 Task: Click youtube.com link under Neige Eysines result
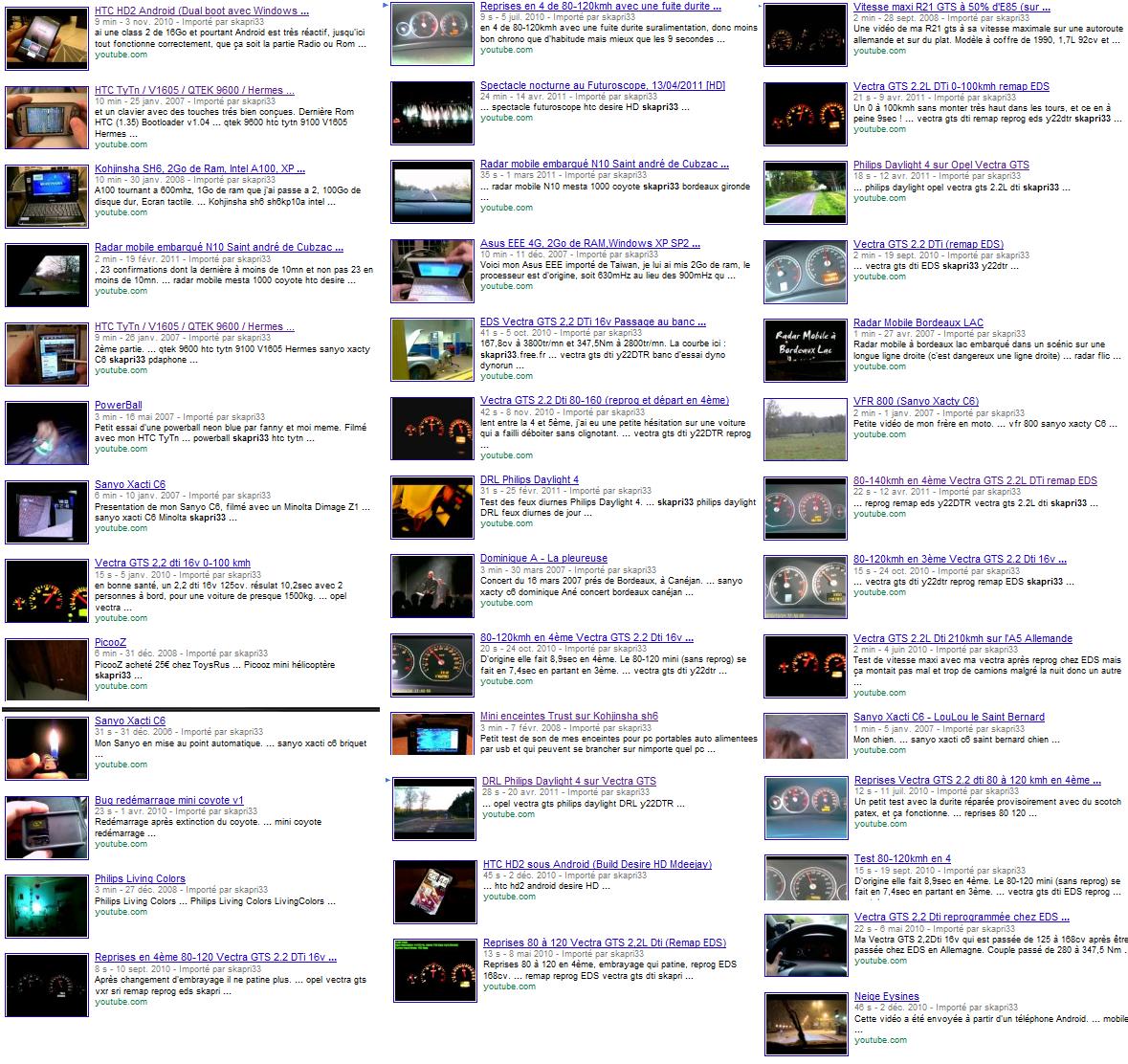[x=880, y=1039]
